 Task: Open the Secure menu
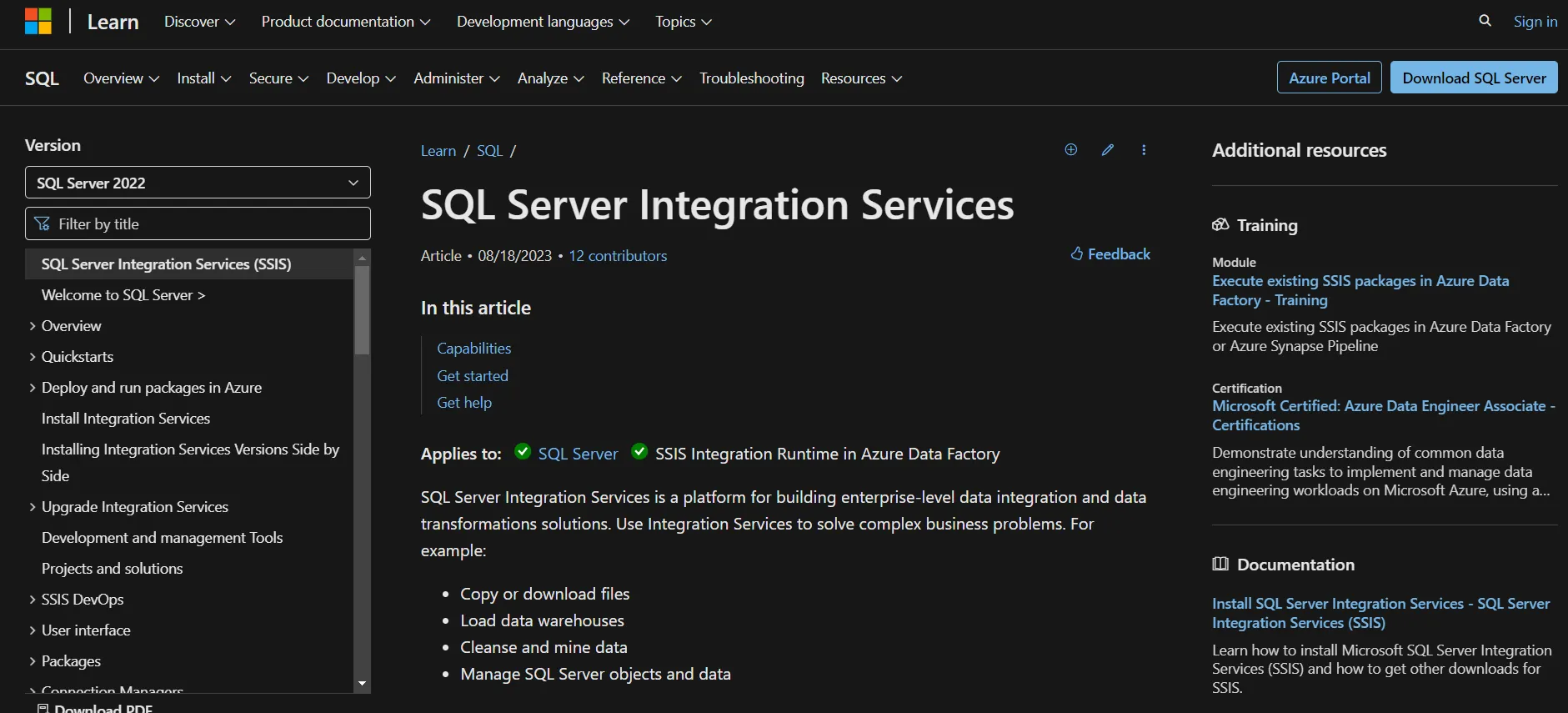(279, 78)
